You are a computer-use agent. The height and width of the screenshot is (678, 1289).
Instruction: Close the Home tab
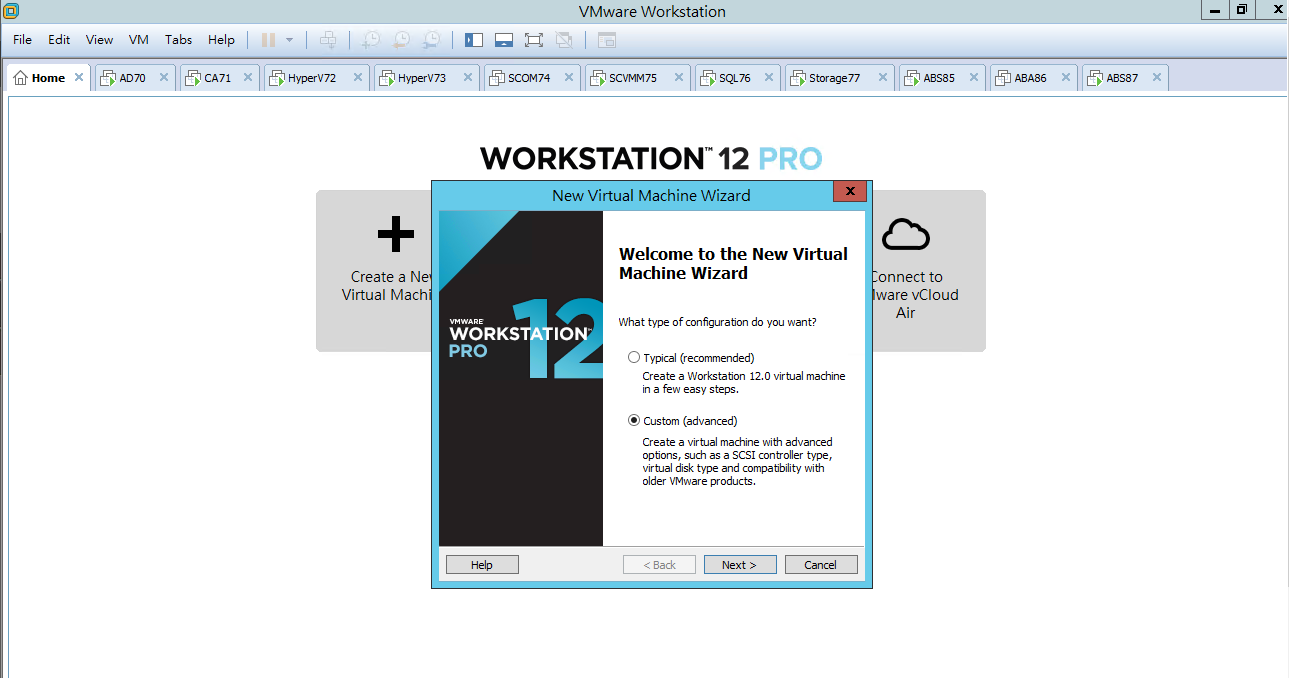tap(79, 77)
